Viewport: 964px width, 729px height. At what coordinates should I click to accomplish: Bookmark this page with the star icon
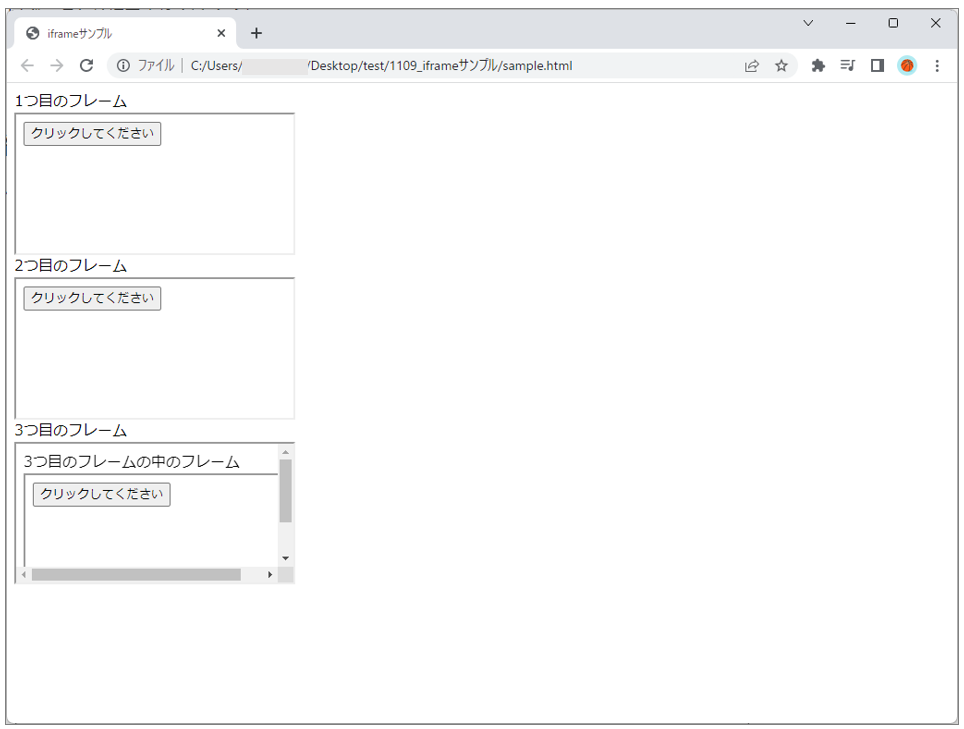pyautogui.click(x=781, y=66)
